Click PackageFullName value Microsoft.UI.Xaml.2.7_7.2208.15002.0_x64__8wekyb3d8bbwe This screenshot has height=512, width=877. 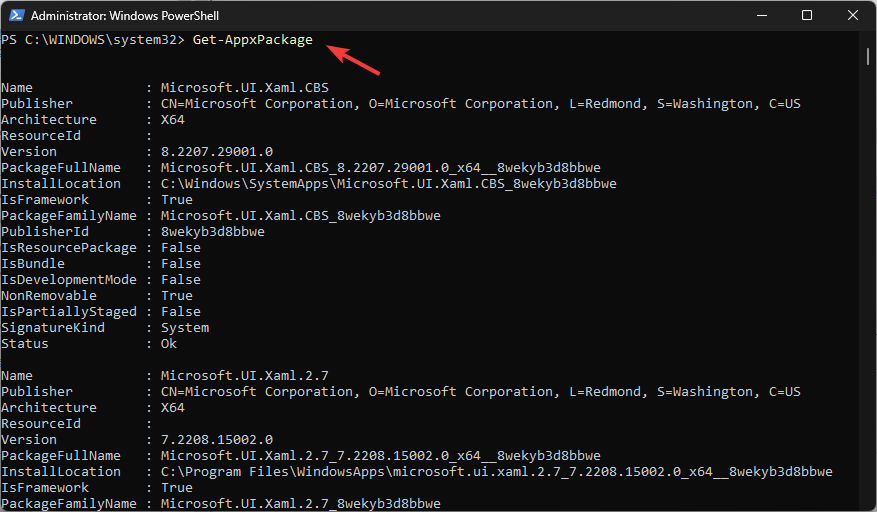pyautogui.click(x=380, y=456)
